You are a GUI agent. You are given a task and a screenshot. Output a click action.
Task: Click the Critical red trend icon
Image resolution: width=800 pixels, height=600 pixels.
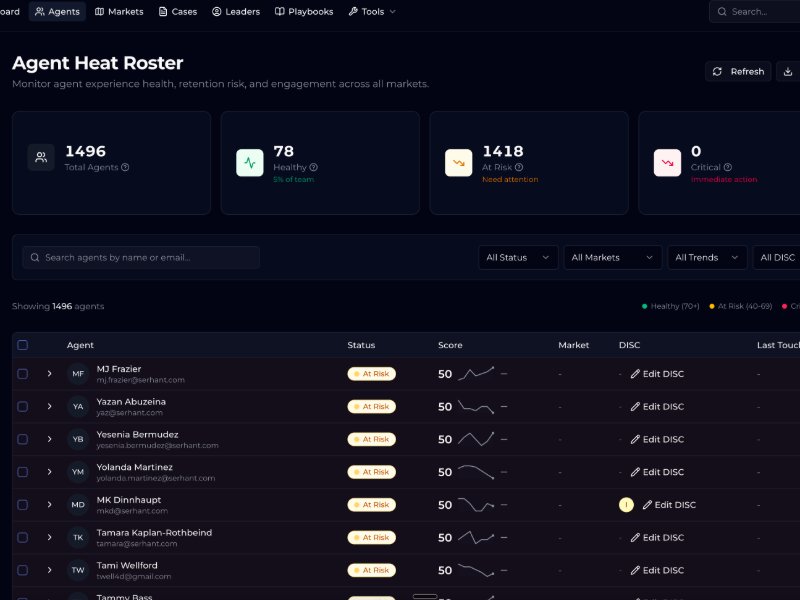point(667,162)
